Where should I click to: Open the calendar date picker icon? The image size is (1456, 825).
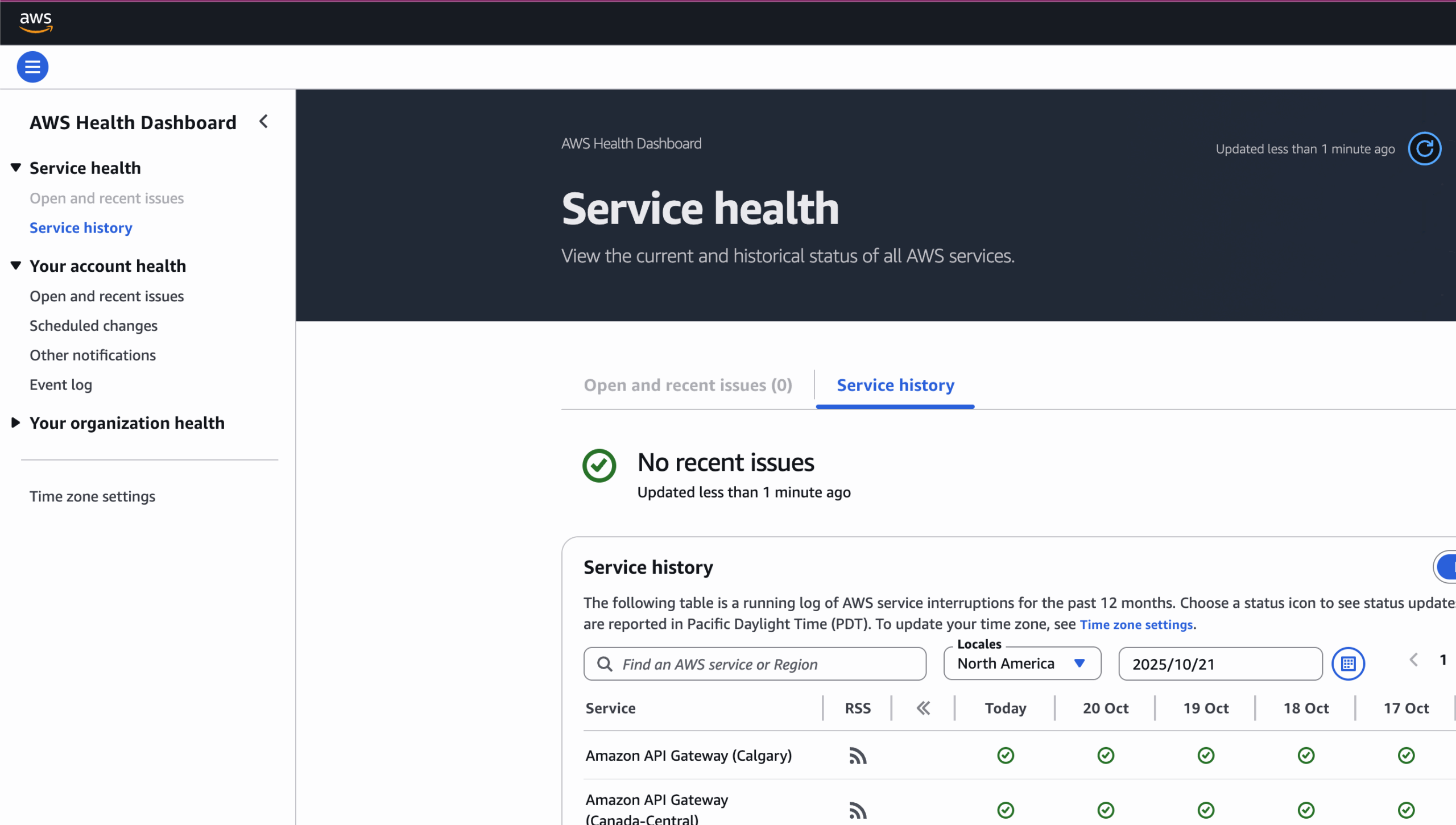coord(1348,664)
